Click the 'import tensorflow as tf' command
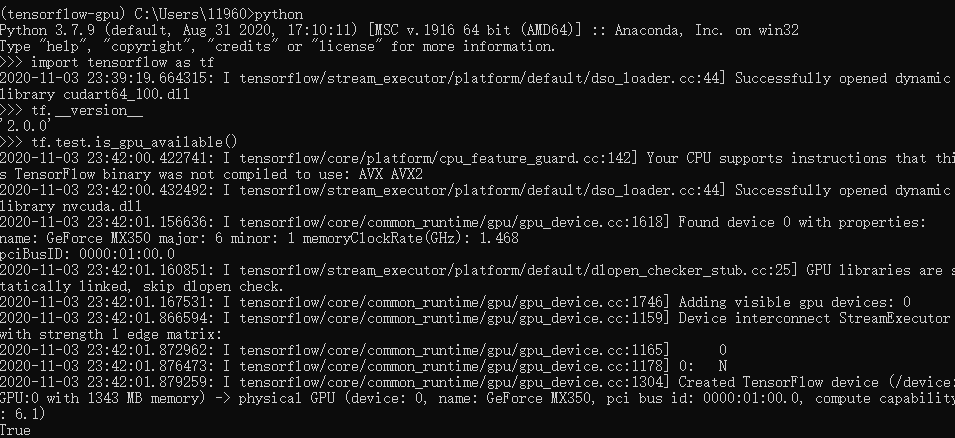 click(x=122, y=62)
